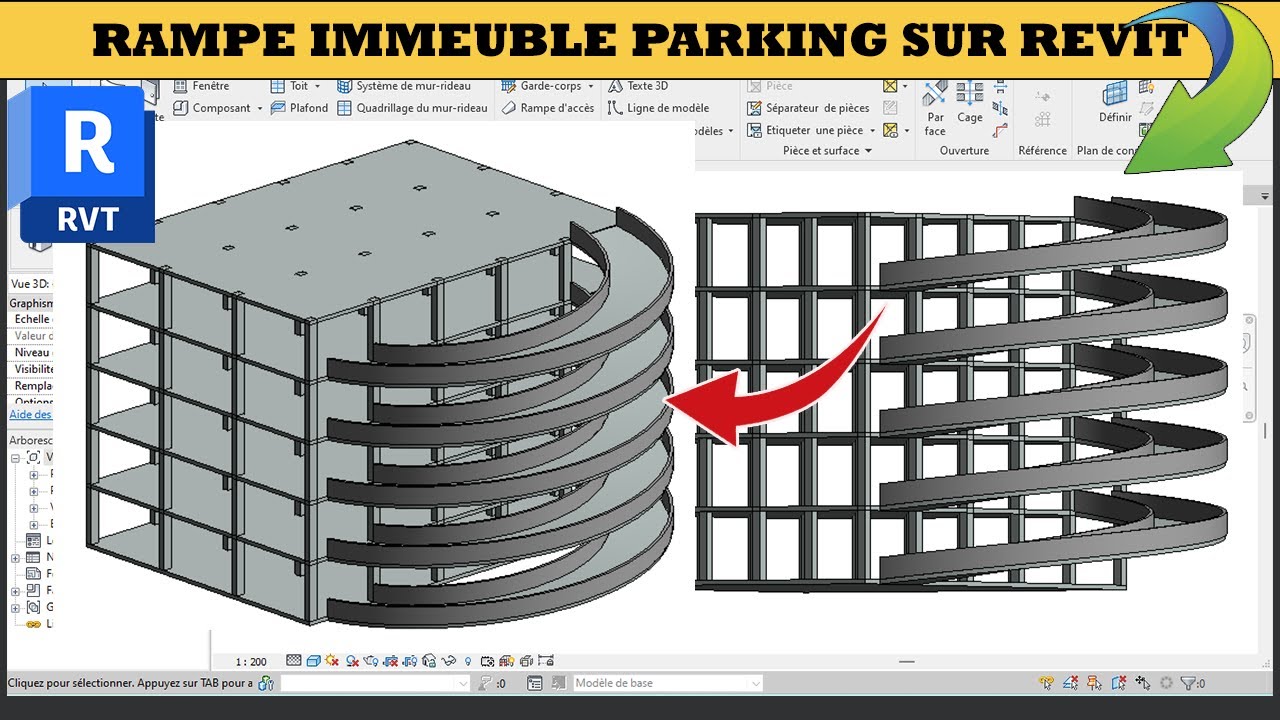The height and width of the screenshot is (720, 1280).
Task: Click the Unlocked 3D View house icon
Action: click(429, 660)
